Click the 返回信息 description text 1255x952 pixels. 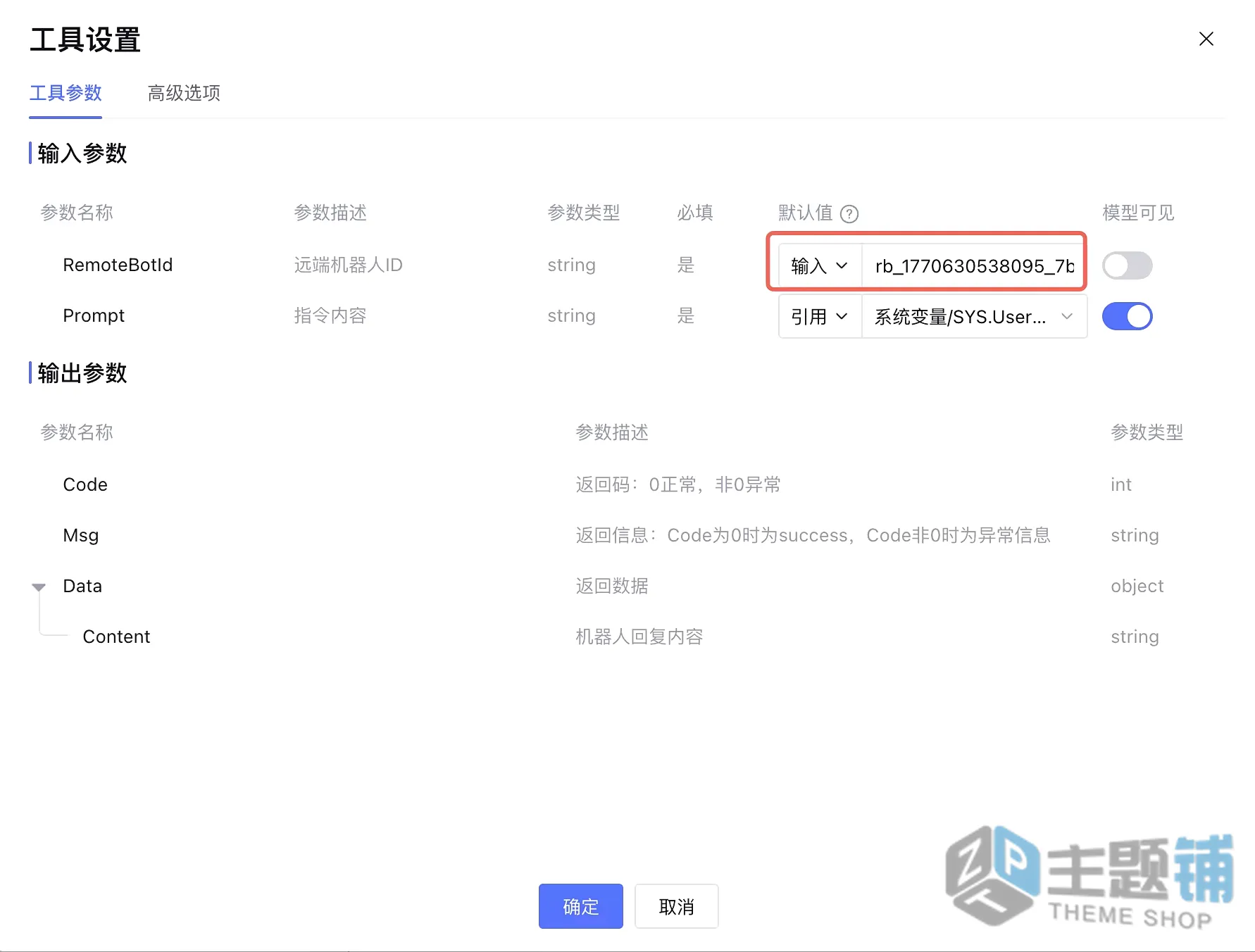[813, 535]
